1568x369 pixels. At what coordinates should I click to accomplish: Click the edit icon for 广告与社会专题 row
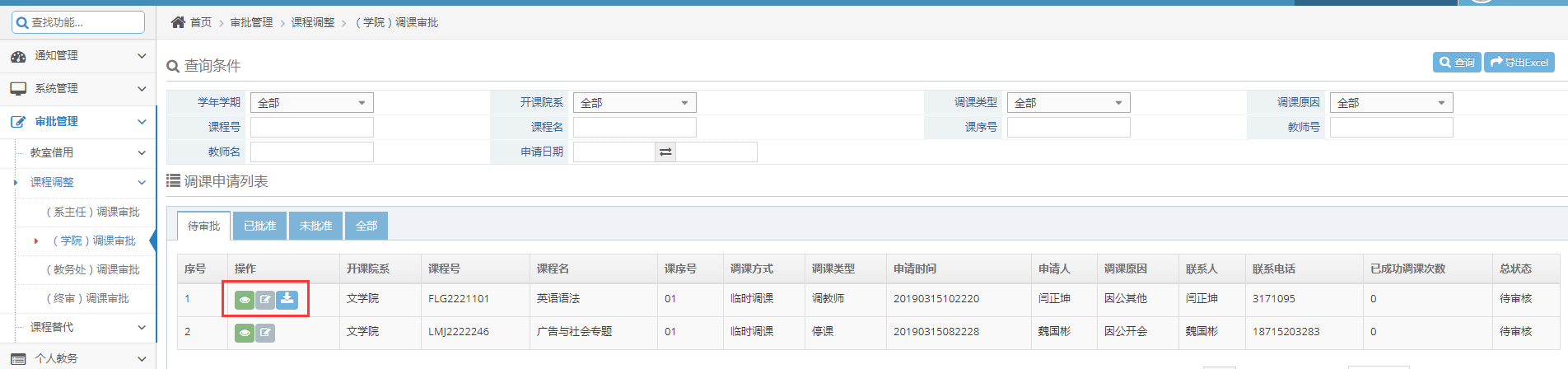pyautogui.click(x=265, y=333)
